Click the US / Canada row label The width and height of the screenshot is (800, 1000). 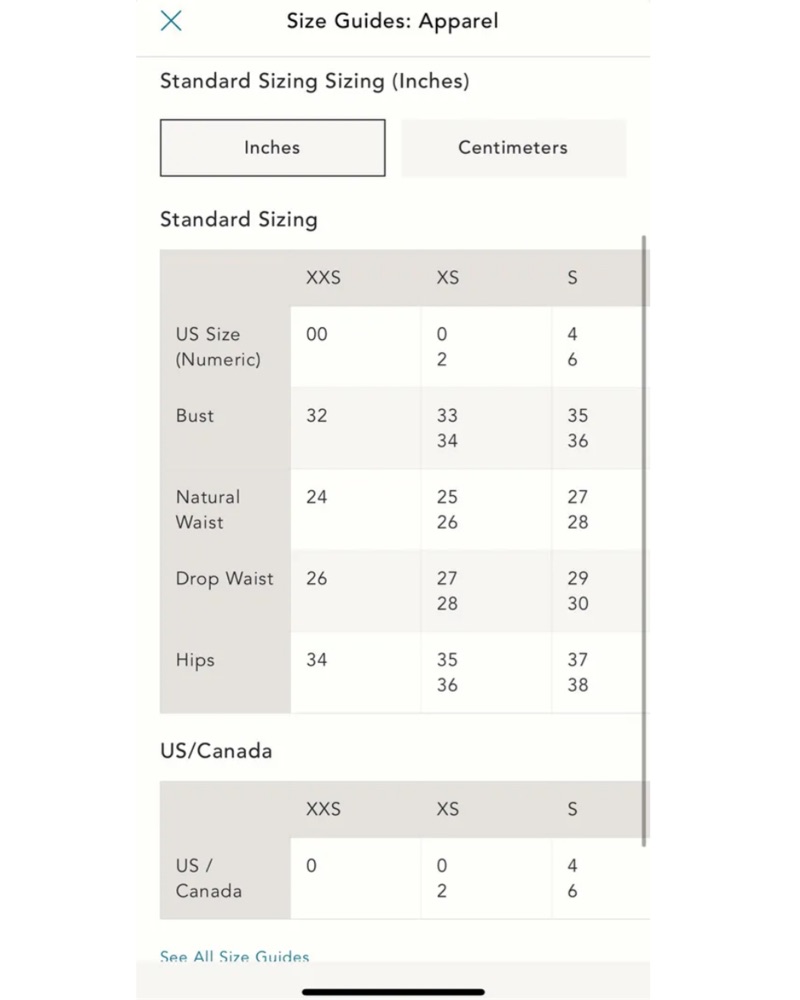[209, 878]
